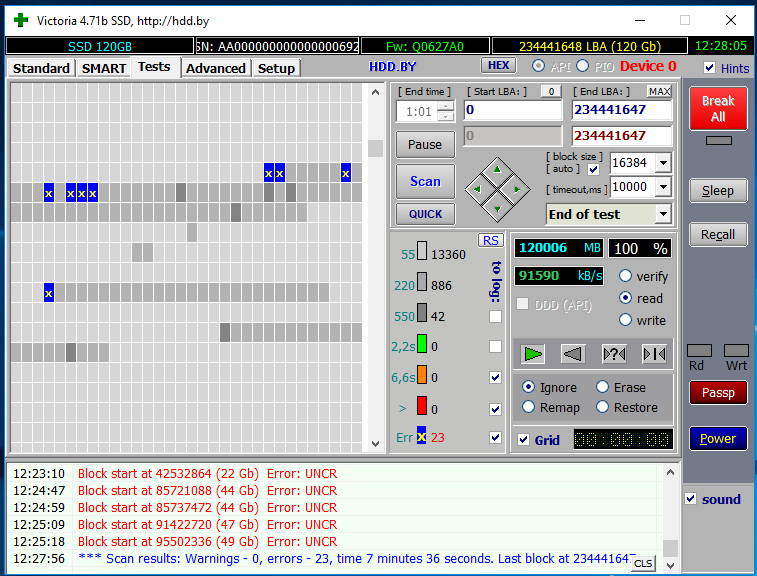Click the HEX button

tap(499, 65)
